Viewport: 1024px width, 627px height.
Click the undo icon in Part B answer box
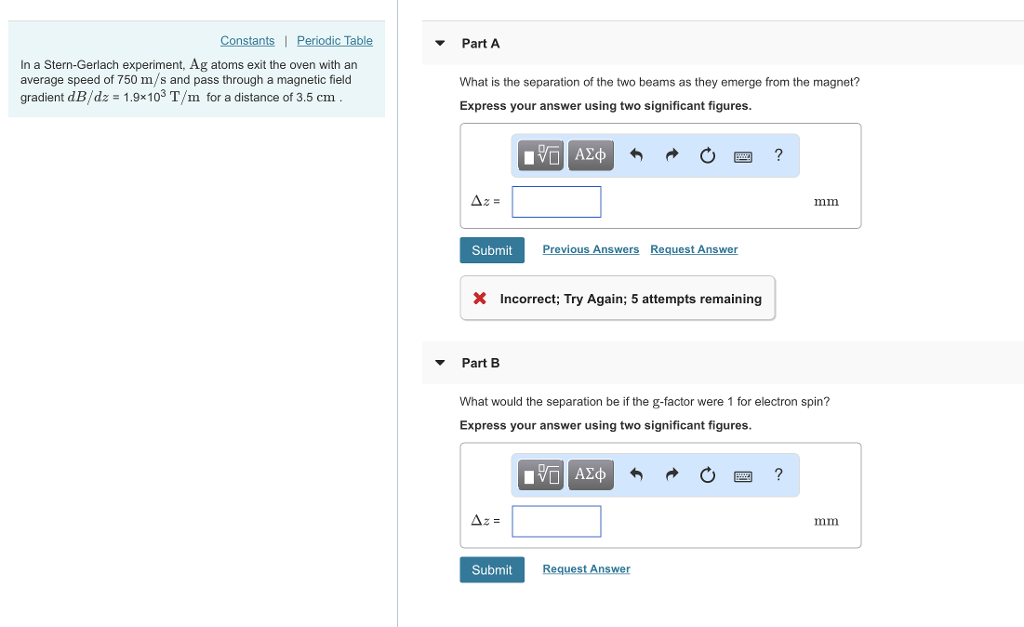(636, 474)
